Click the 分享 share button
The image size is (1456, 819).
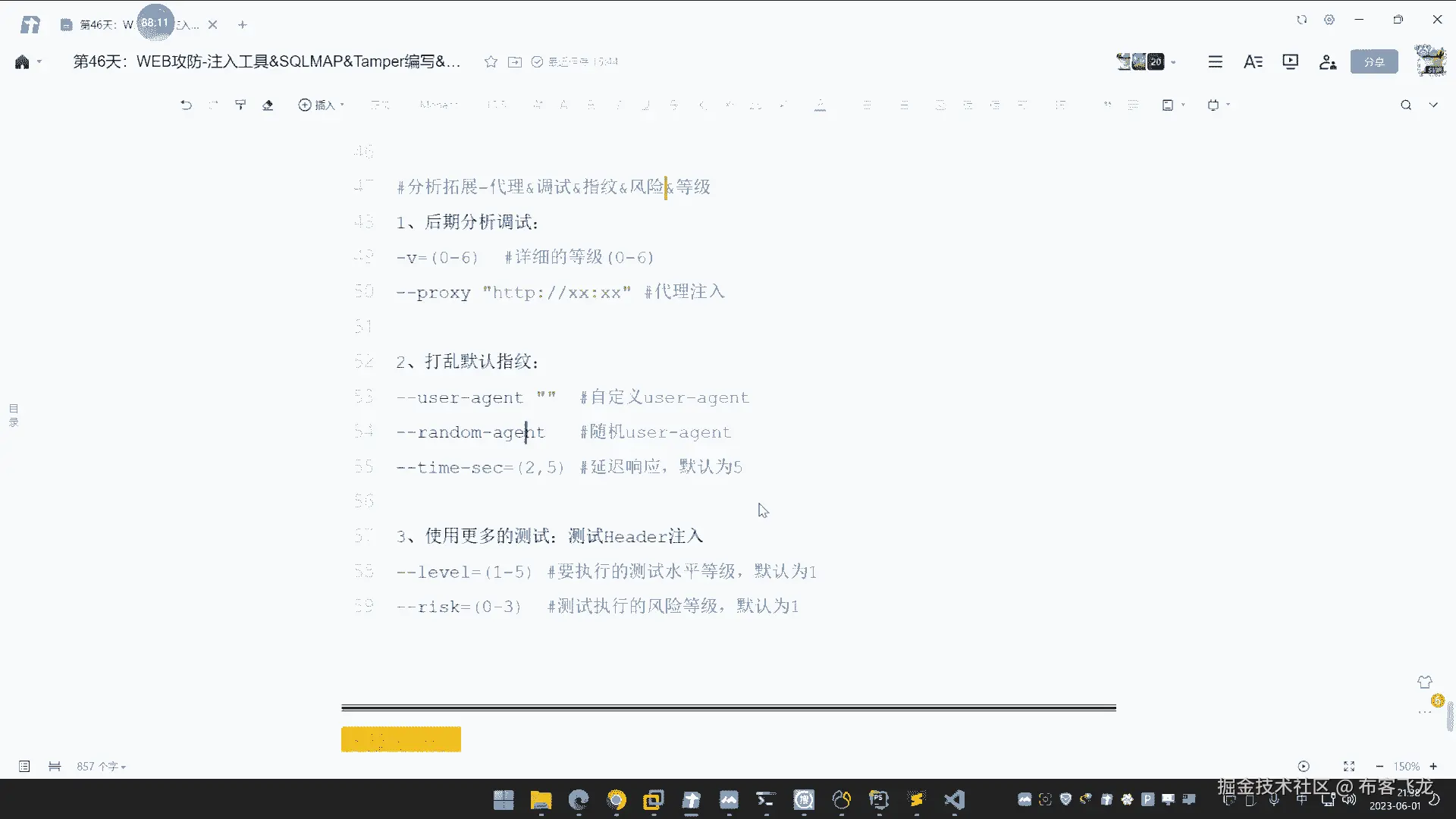1374,61
